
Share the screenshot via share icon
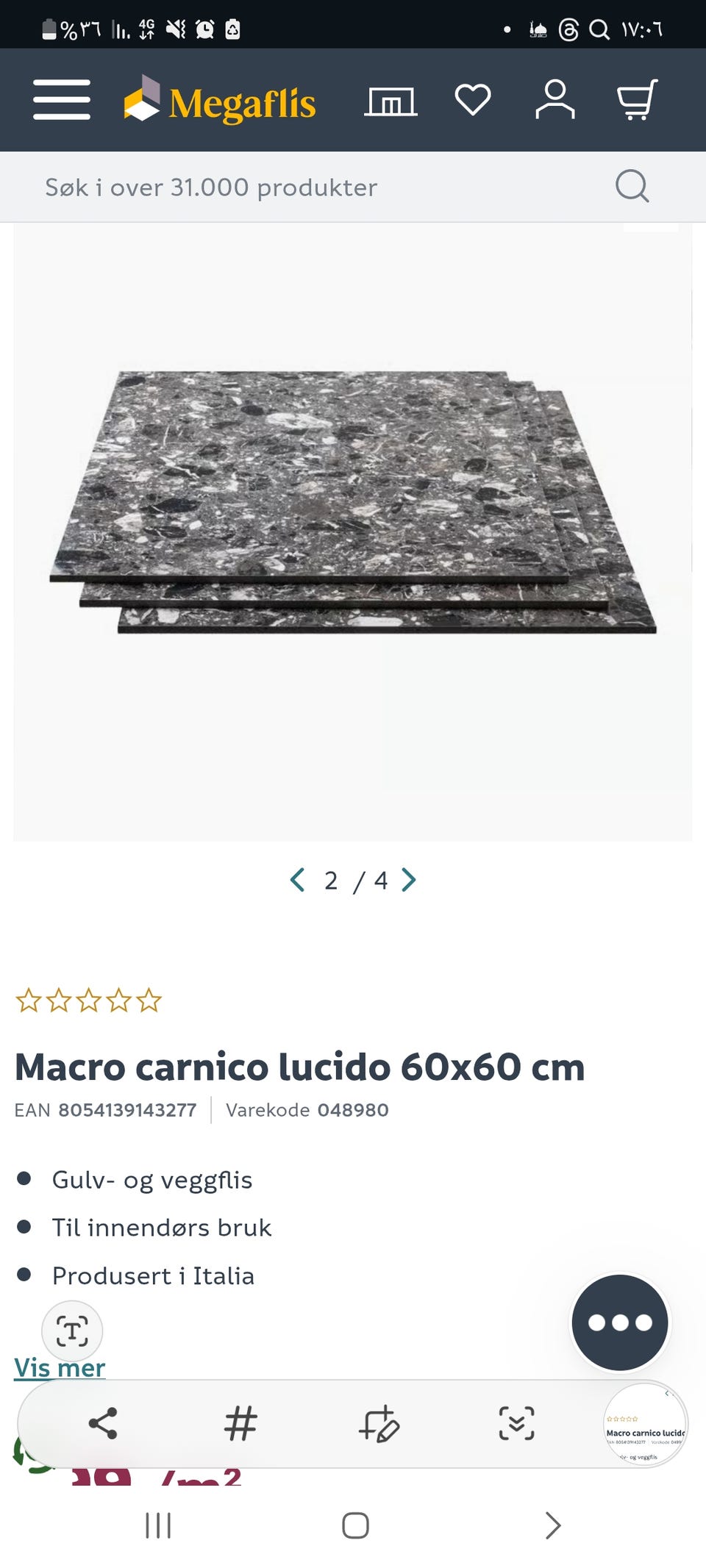click(x=103, y=1423)
